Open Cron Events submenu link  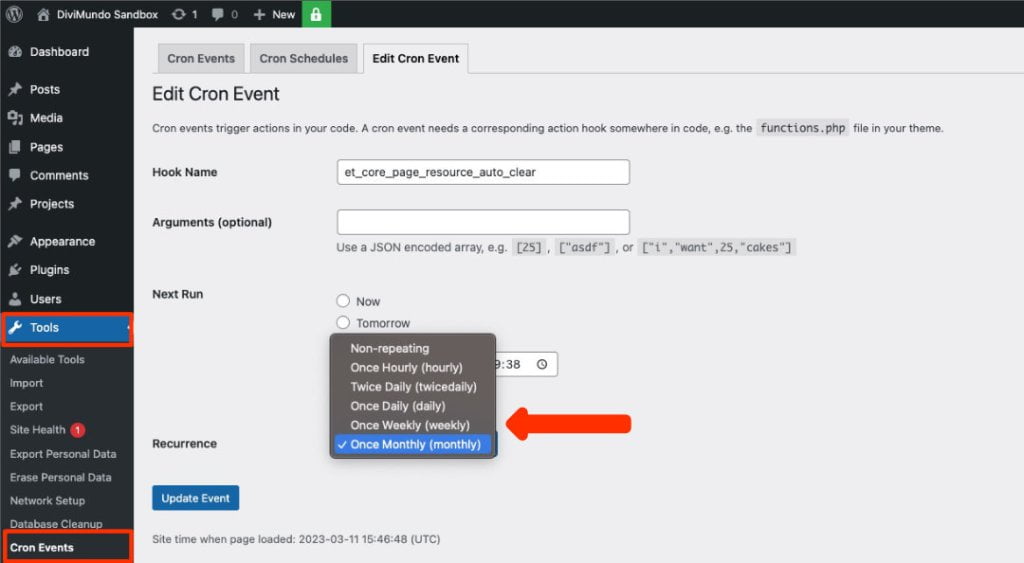pos(42,547)
